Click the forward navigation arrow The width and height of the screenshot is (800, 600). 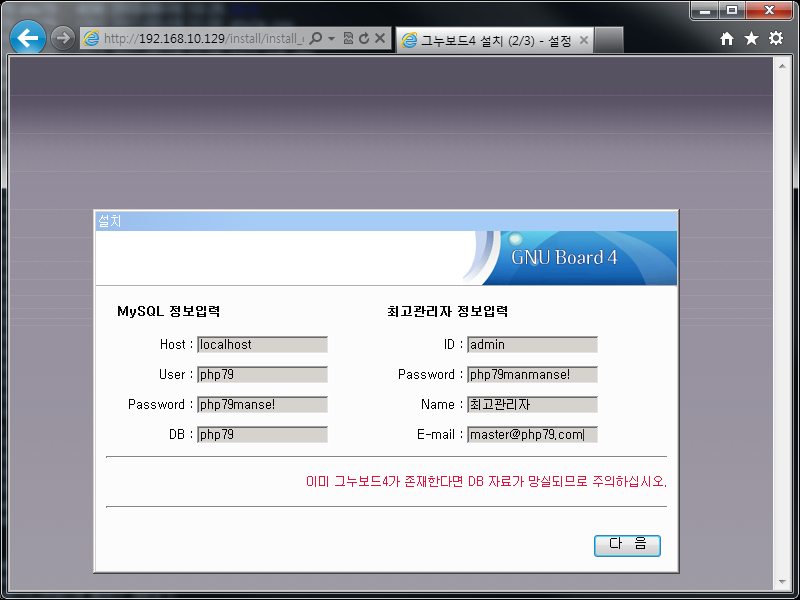pos(63,38)
